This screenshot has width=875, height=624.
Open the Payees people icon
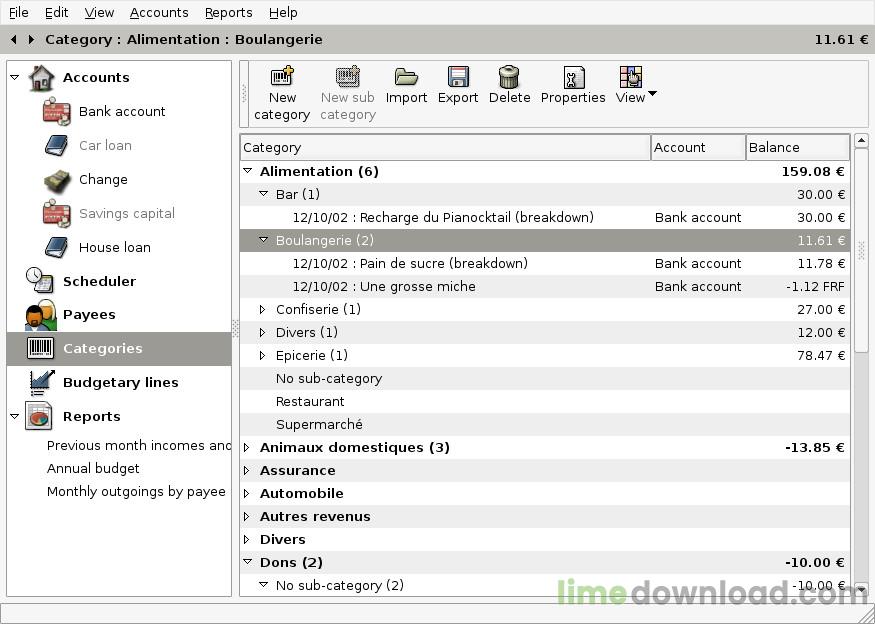click(x=41, y=315)
